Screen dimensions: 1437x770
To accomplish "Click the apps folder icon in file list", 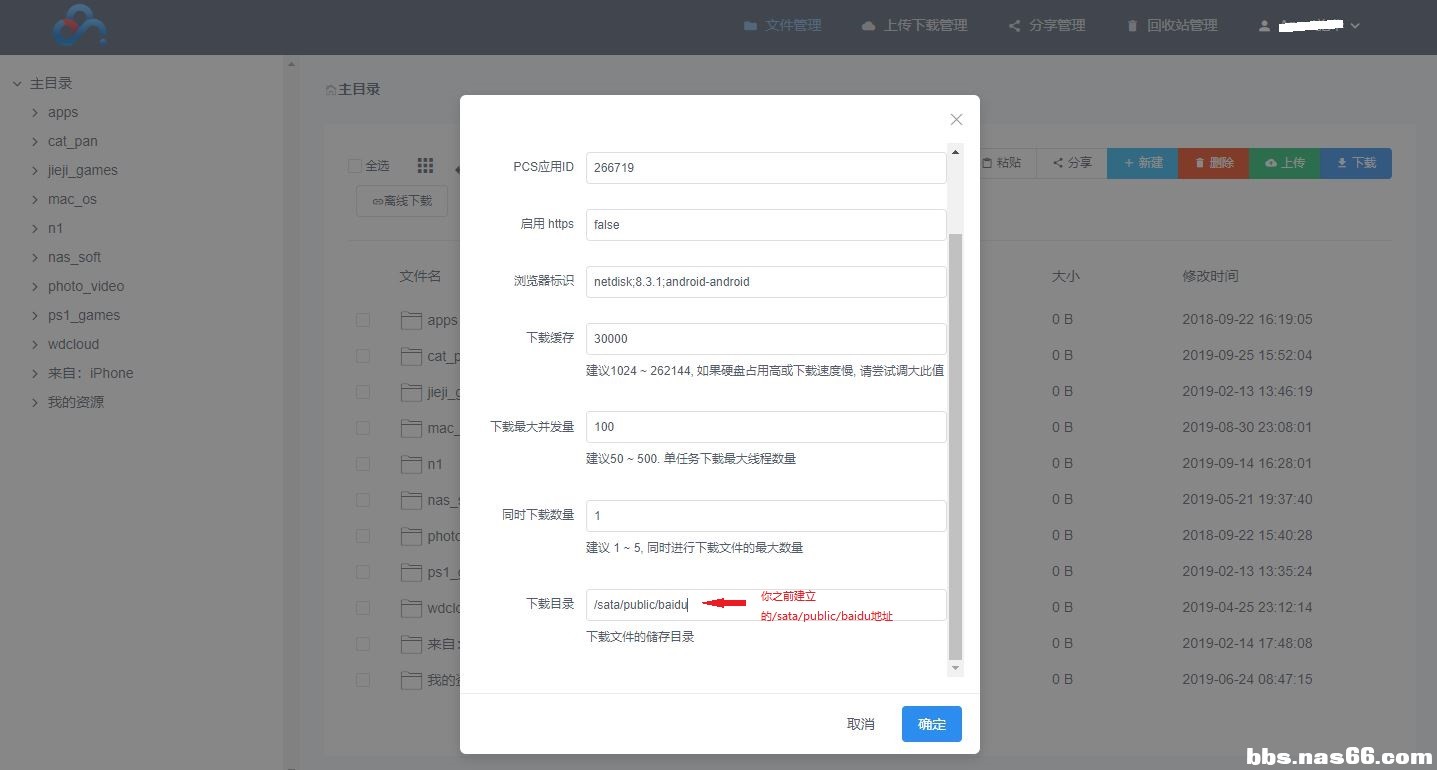I will point(411,320).
